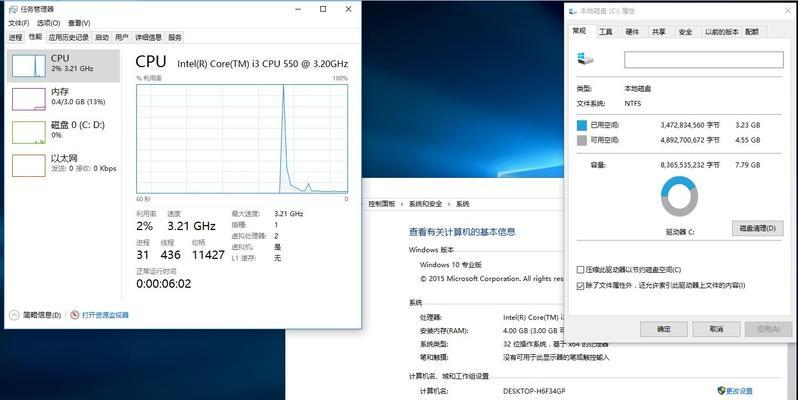The width and height of the screenshot is (798, 400).
Task: Click the disk usage donut chart
Action: pos(679,196)
